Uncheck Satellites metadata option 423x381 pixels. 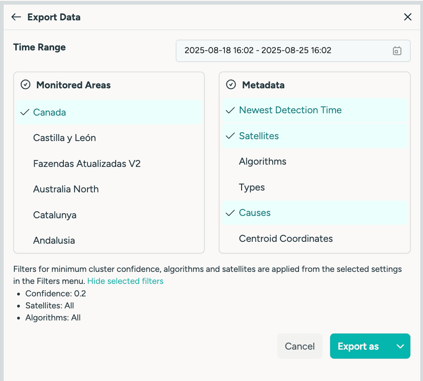click(x=315, y=136)
